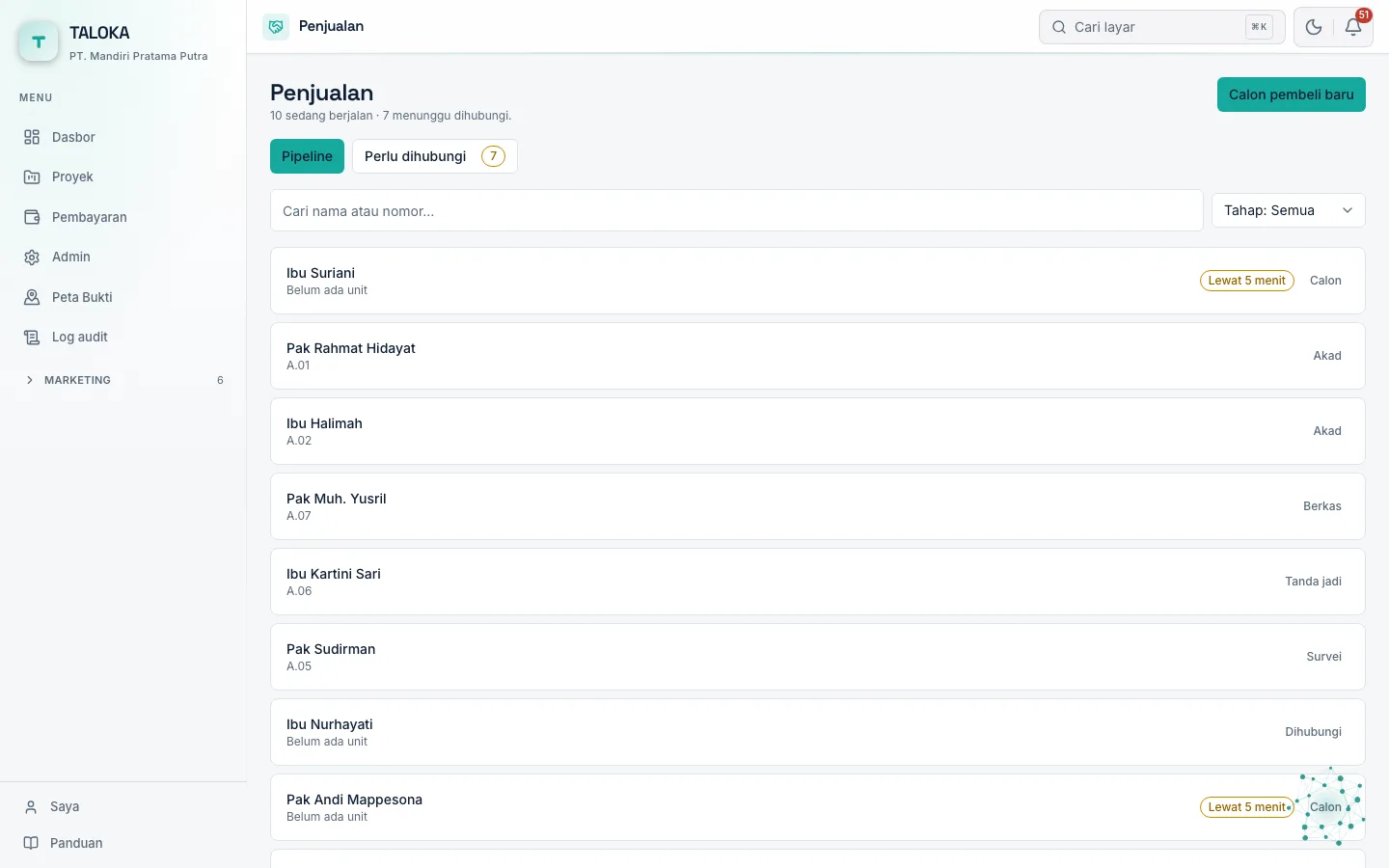Open Ibu Halimah row
Image resolution: width=1389 pixels, height=868 pixels.
pyautogui.click(x=818, y=431)
